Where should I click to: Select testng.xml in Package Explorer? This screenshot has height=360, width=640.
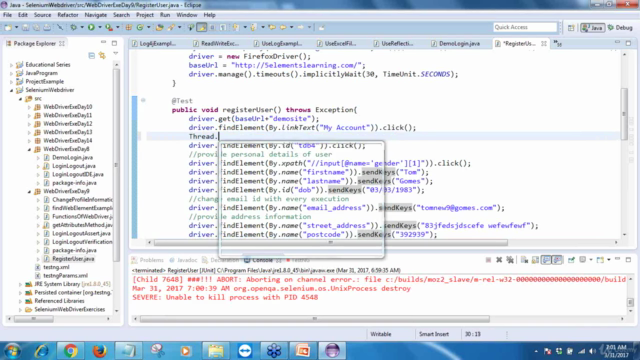pos(56,267)
